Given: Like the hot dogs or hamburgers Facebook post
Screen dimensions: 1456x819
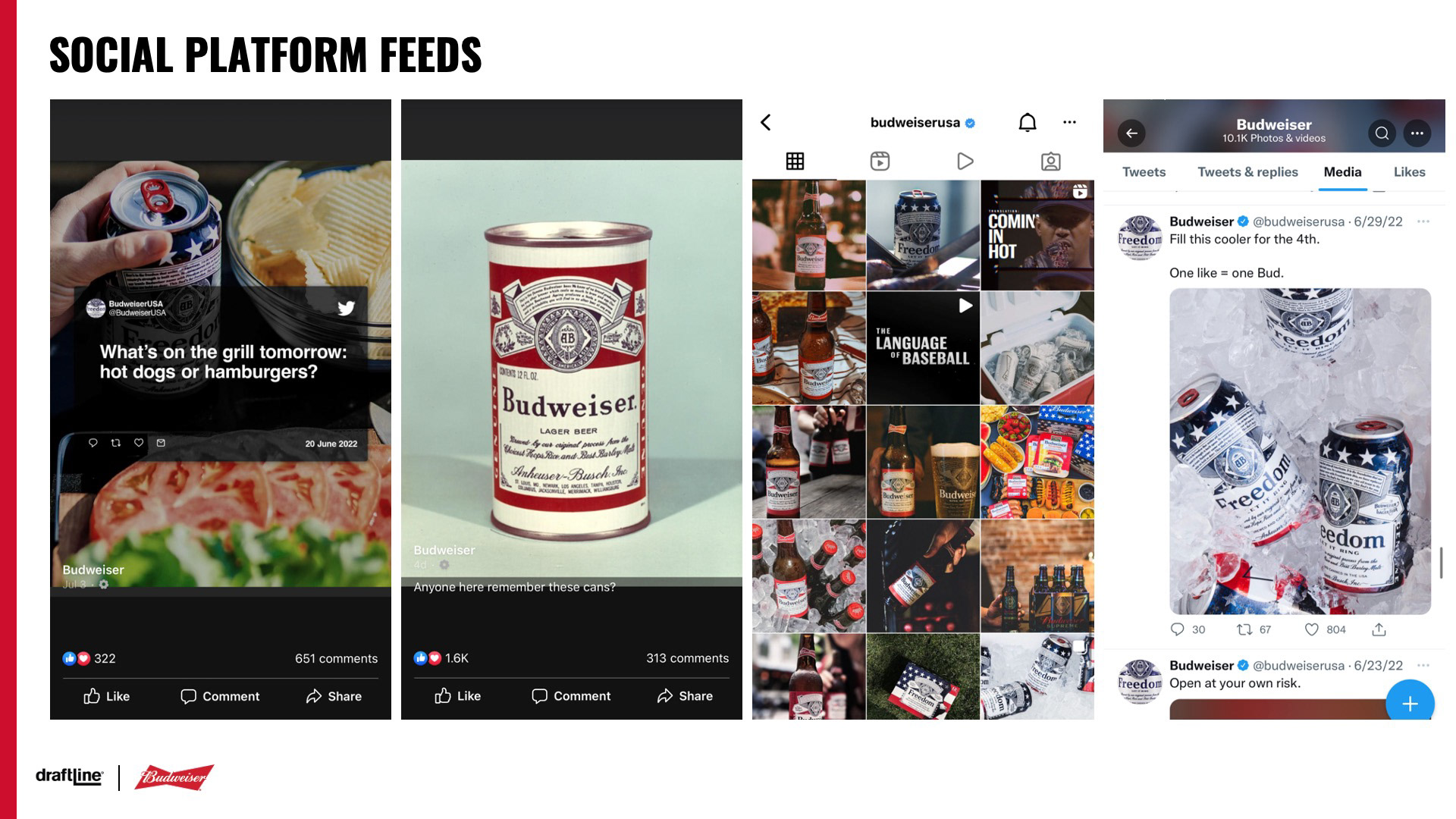Looking at the screenshot, I should (106, 696).
